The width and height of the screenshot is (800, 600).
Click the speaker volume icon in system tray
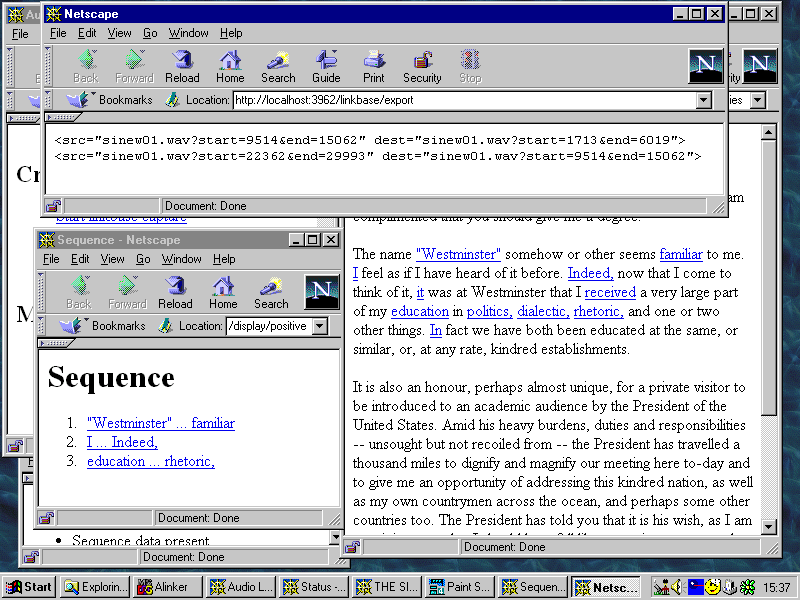pyautogui.click(x=676, y=587)
